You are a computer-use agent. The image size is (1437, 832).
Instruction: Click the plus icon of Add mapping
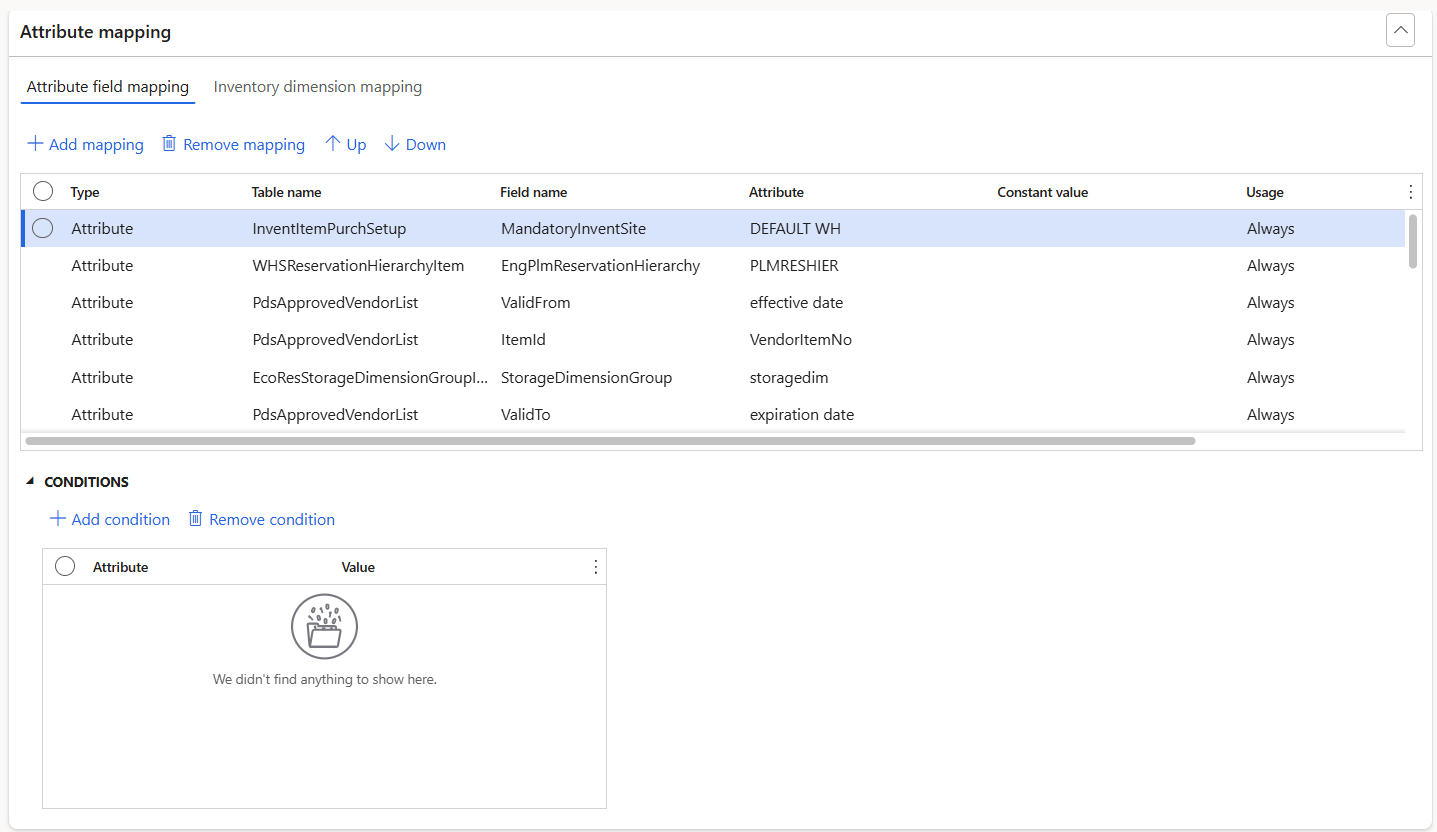(35, 144)
